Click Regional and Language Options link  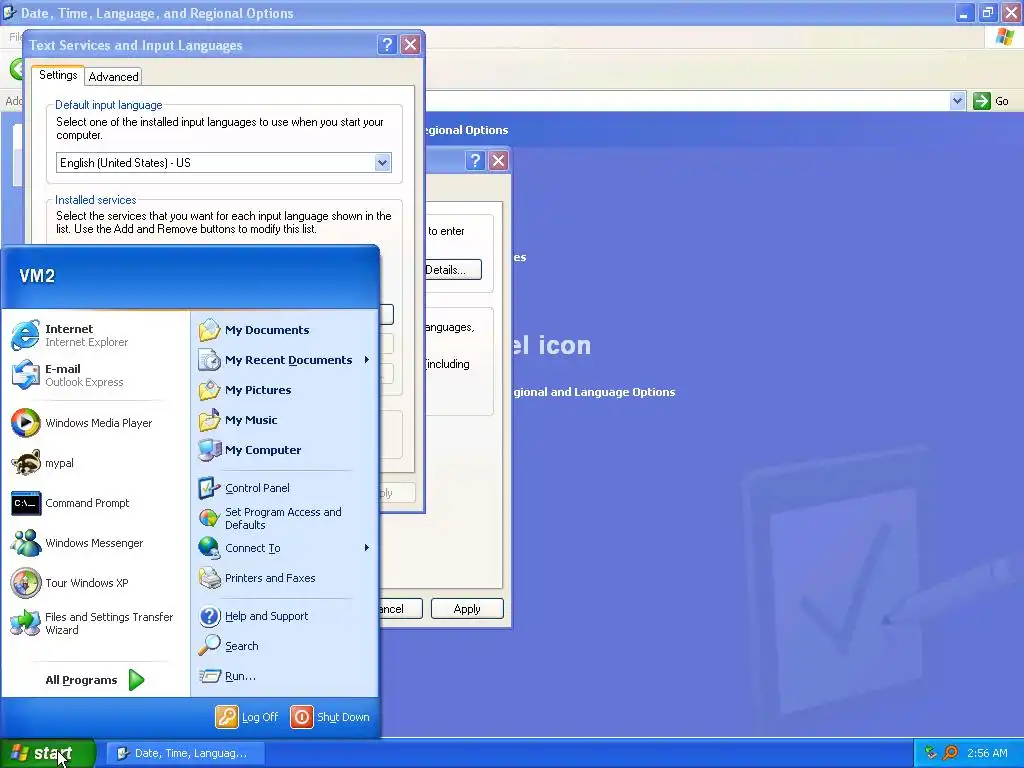click(x=594, y=392)
